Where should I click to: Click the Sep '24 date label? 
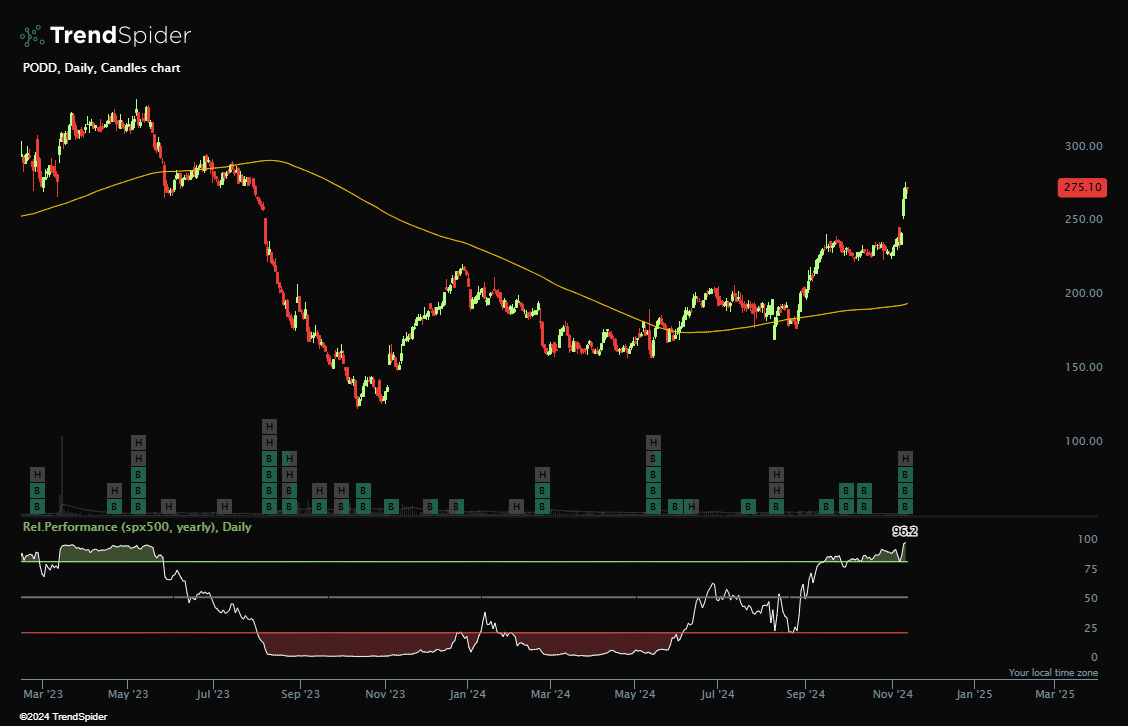[806, 694]
